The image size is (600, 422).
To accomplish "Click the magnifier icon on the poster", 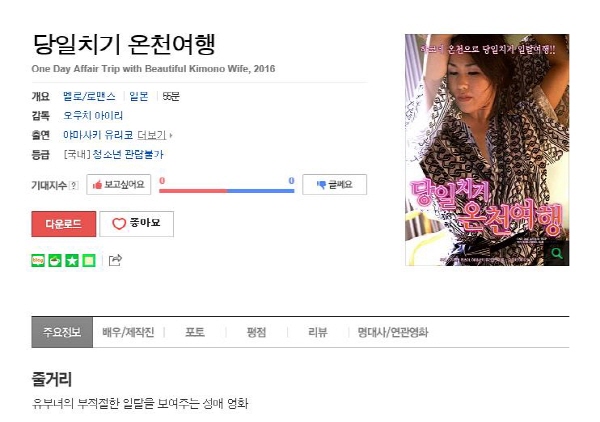I will pos(556,253).
